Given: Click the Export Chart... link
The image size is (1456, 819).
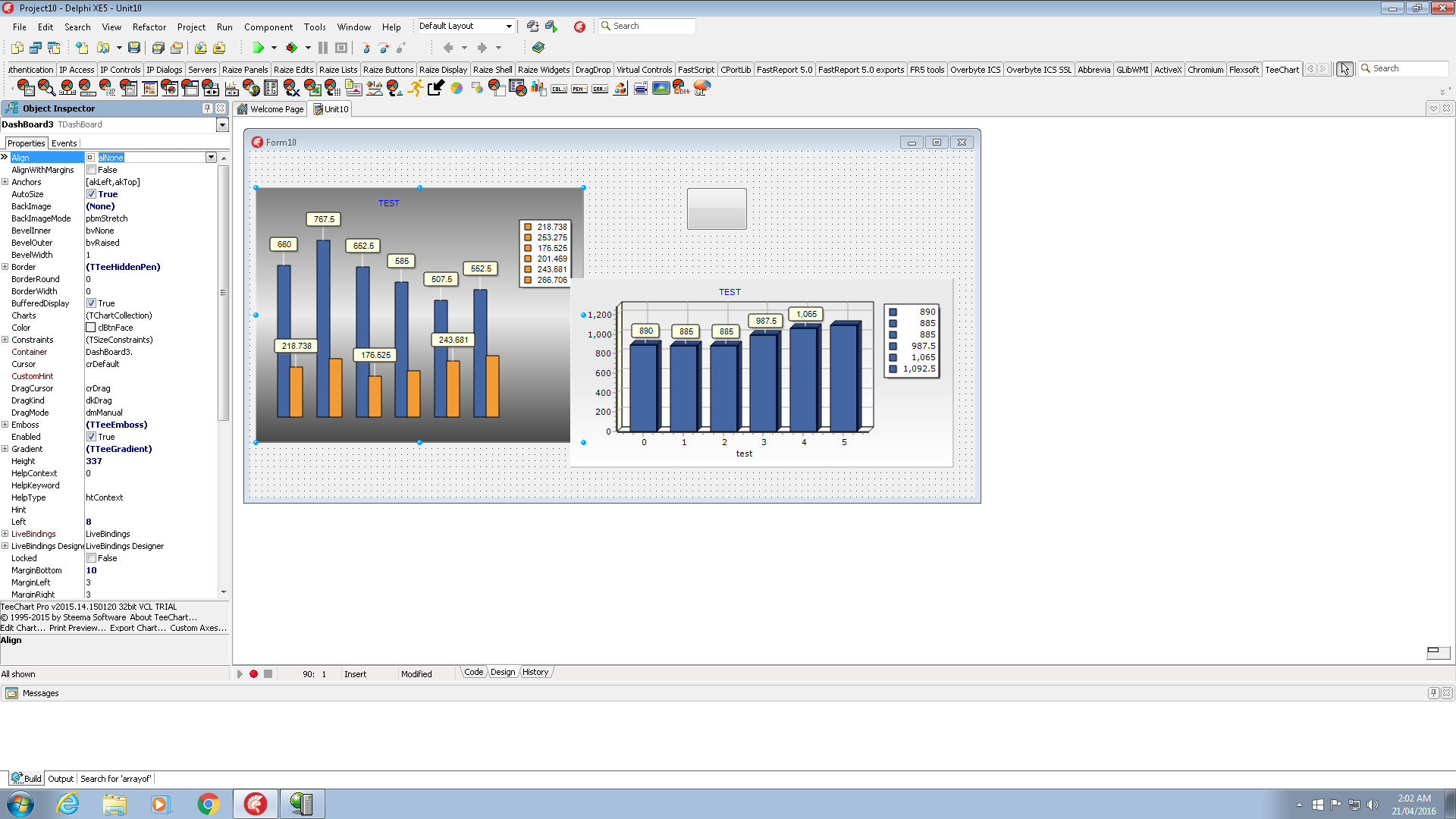Looking at the screenshot, I should pyautogui.click(x=137, y=628).
